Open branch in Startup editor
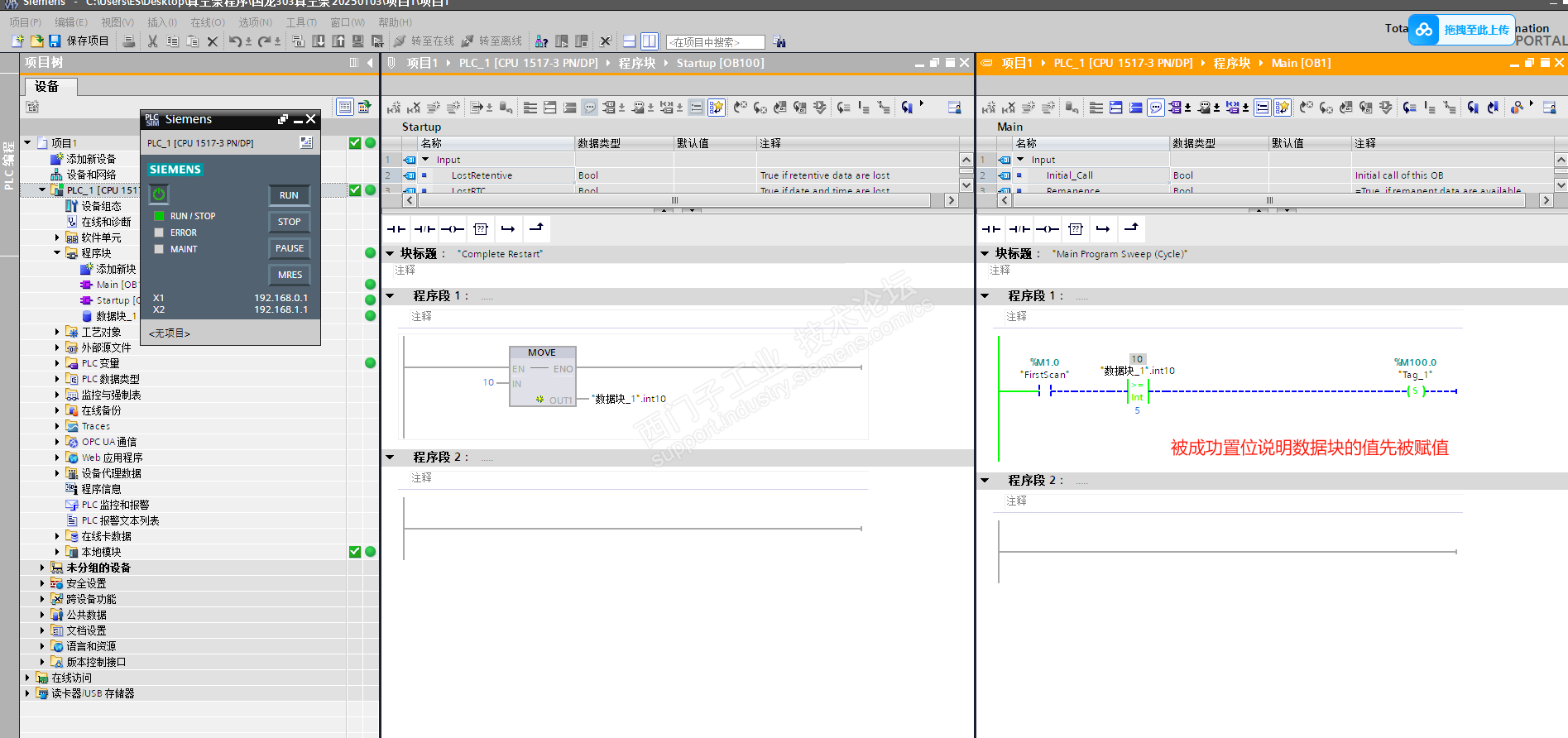1568x738 pixels. click(508, 229)
